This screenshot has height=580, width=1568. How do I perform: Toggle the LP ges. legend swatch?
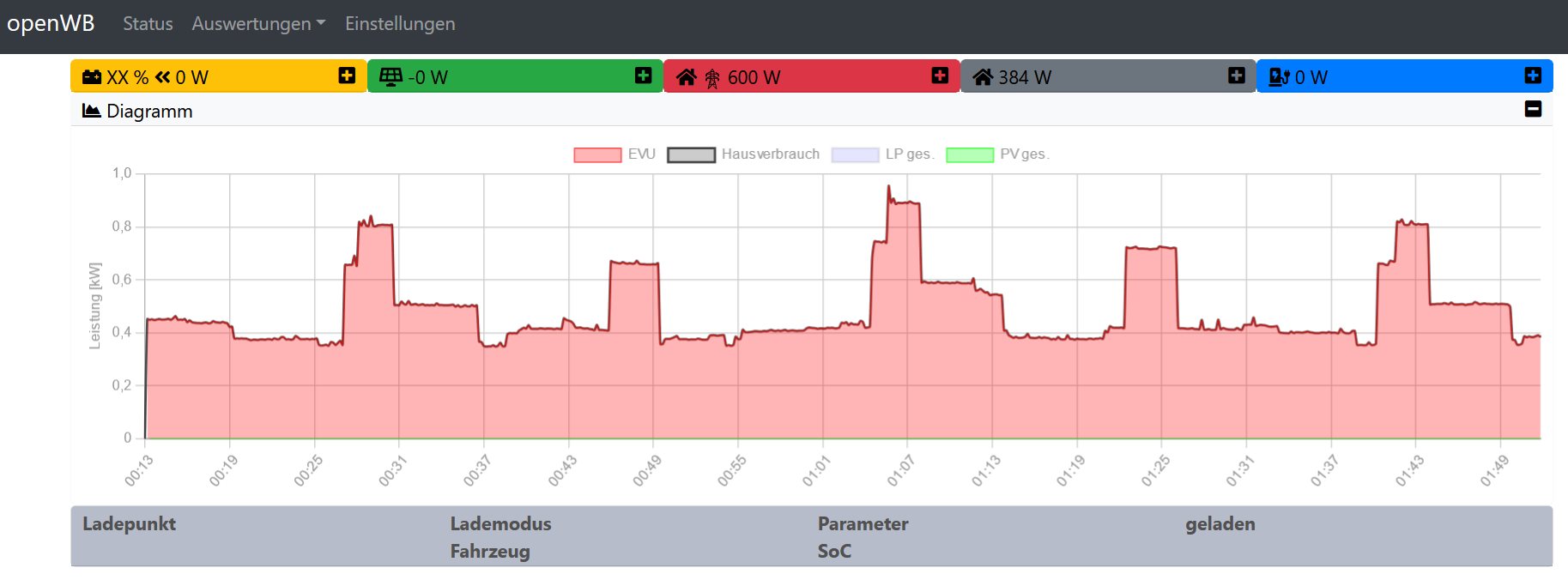click(x=856, y=154)
